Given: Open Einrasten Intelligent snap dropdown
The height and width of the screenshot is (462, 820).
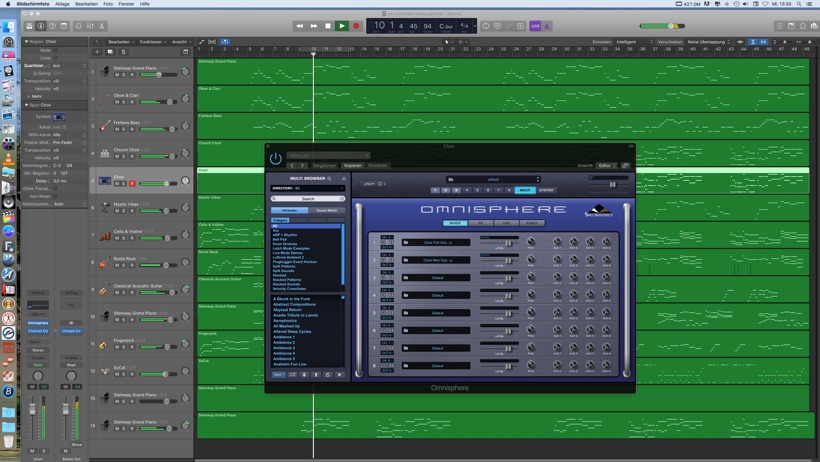Looking at the screenshot, I should (635, 42).
